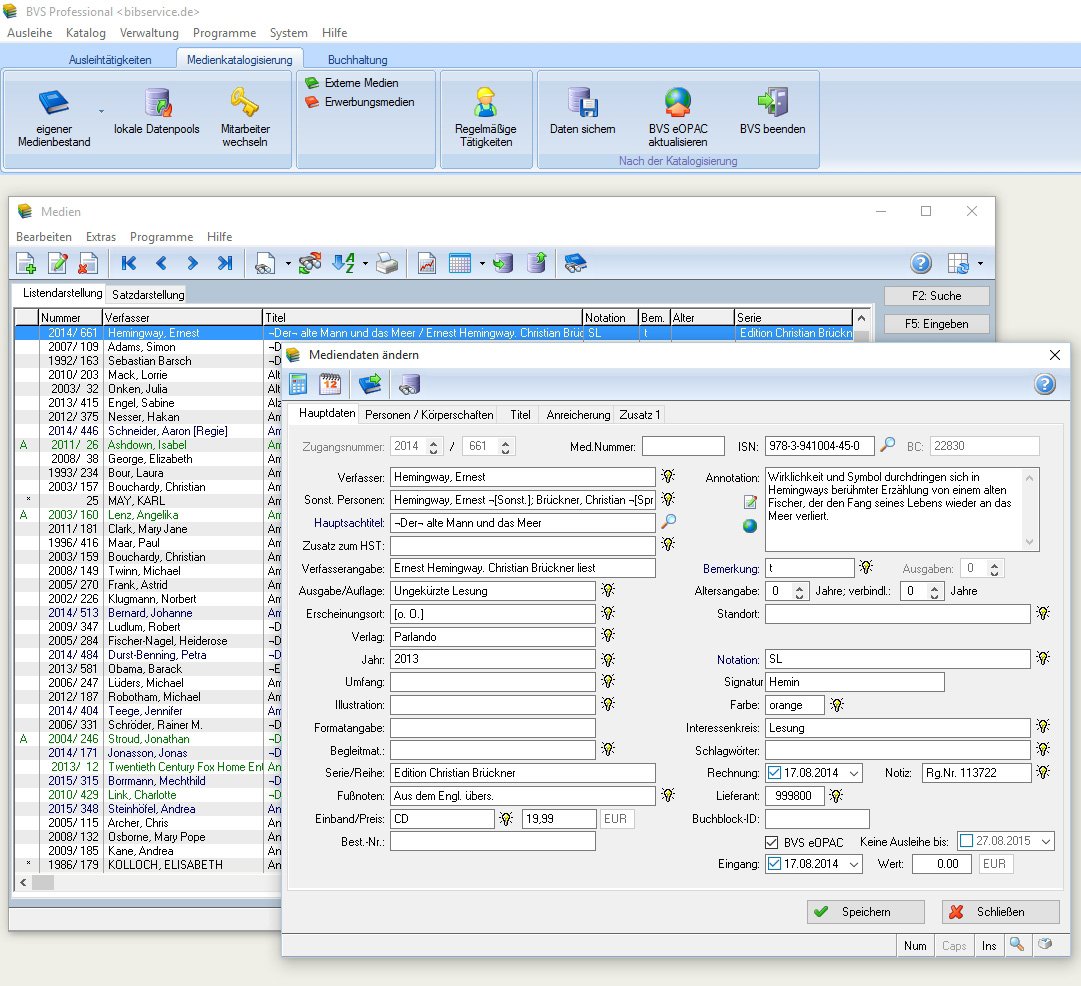The height and width of the screenshot is (986, 1081).
Task: Click into the Hauptsachtitel input field
Action: point(521,522)
